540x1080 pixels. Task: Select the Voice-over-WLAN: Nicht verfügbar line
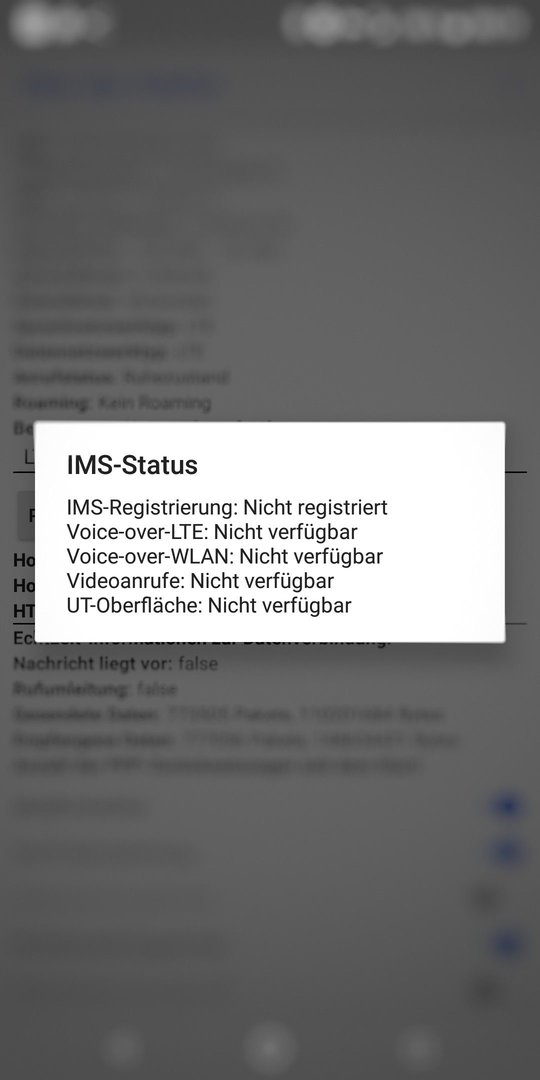click(x=225, y=556)
